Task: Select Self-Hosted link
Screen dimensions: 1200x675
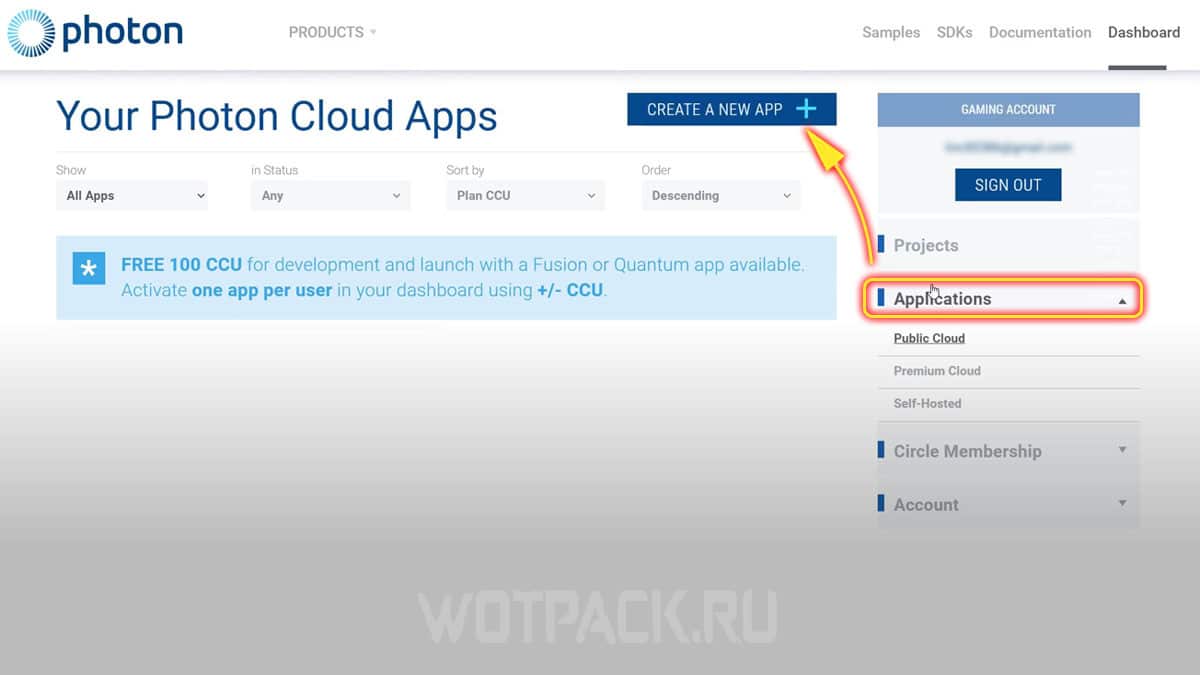Action: pyautogui.click(x=927, y=403)
